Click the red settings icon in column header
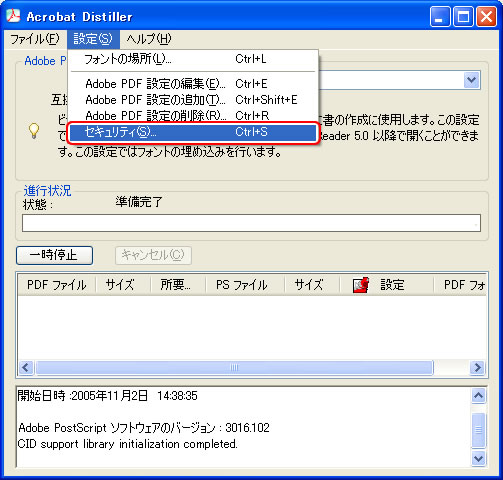 (x=361, y=285)
